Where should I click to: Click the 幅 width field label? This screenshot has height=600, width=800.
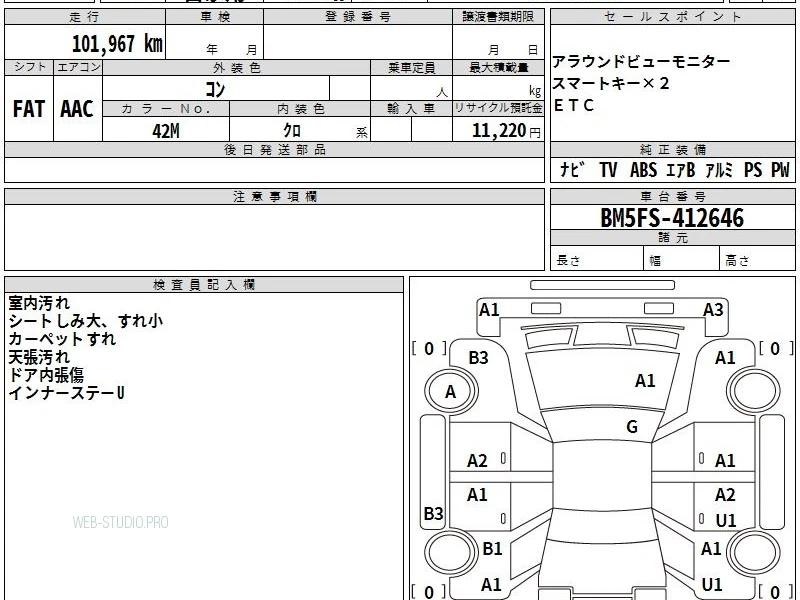655,261
